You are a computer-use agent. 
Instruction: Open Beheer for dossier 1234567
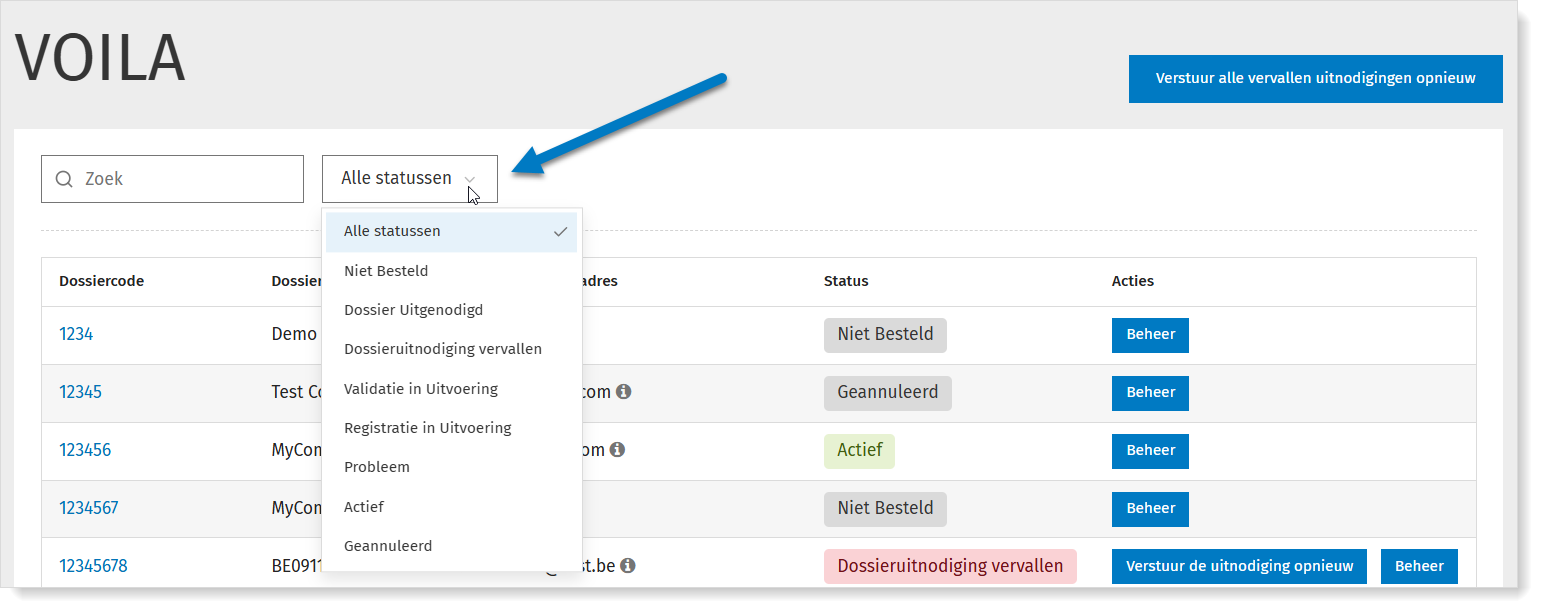coord(1150,509)
